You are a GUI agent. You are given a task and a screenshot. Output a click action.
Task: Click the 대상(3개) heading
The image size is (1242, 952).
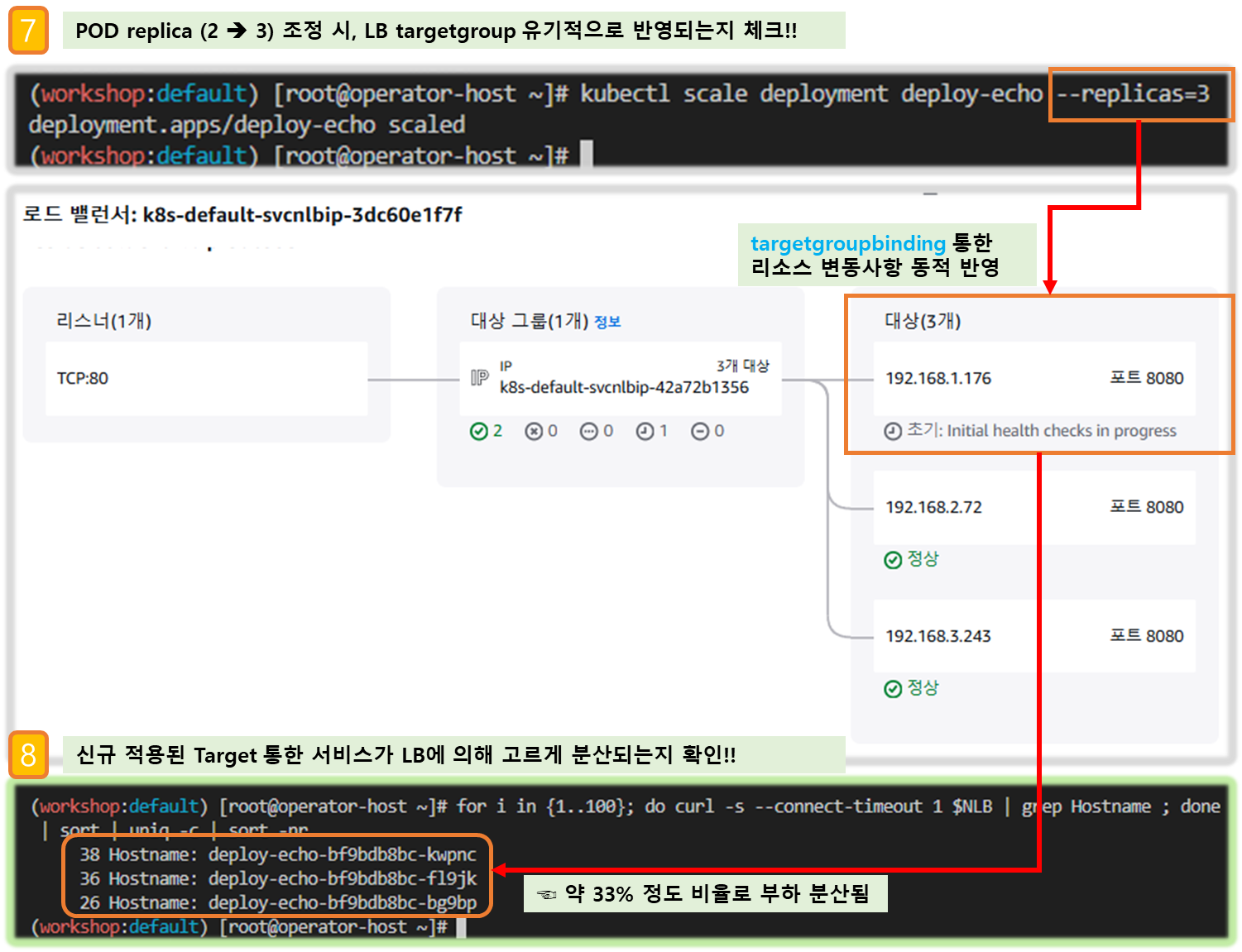(x=923, y=321)
